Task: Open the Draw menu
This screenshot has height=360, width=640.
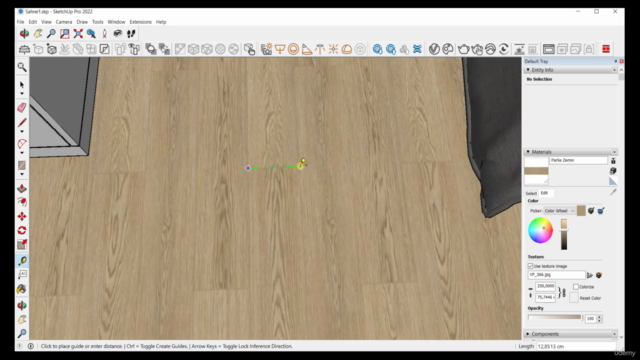Action: (x=82, y=22)
